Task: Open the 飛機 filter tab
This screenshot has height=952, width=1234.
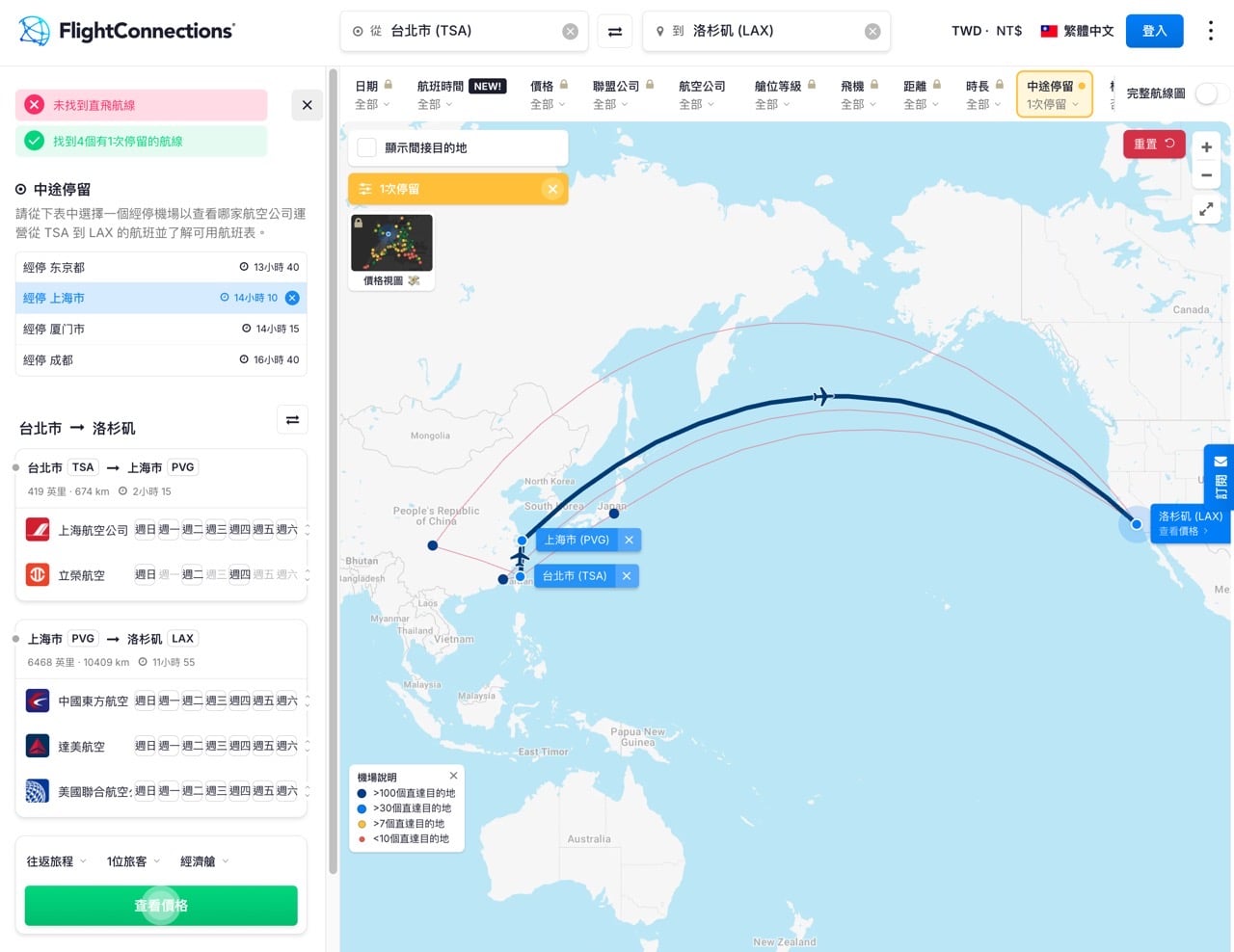Action: coord(859,94)
